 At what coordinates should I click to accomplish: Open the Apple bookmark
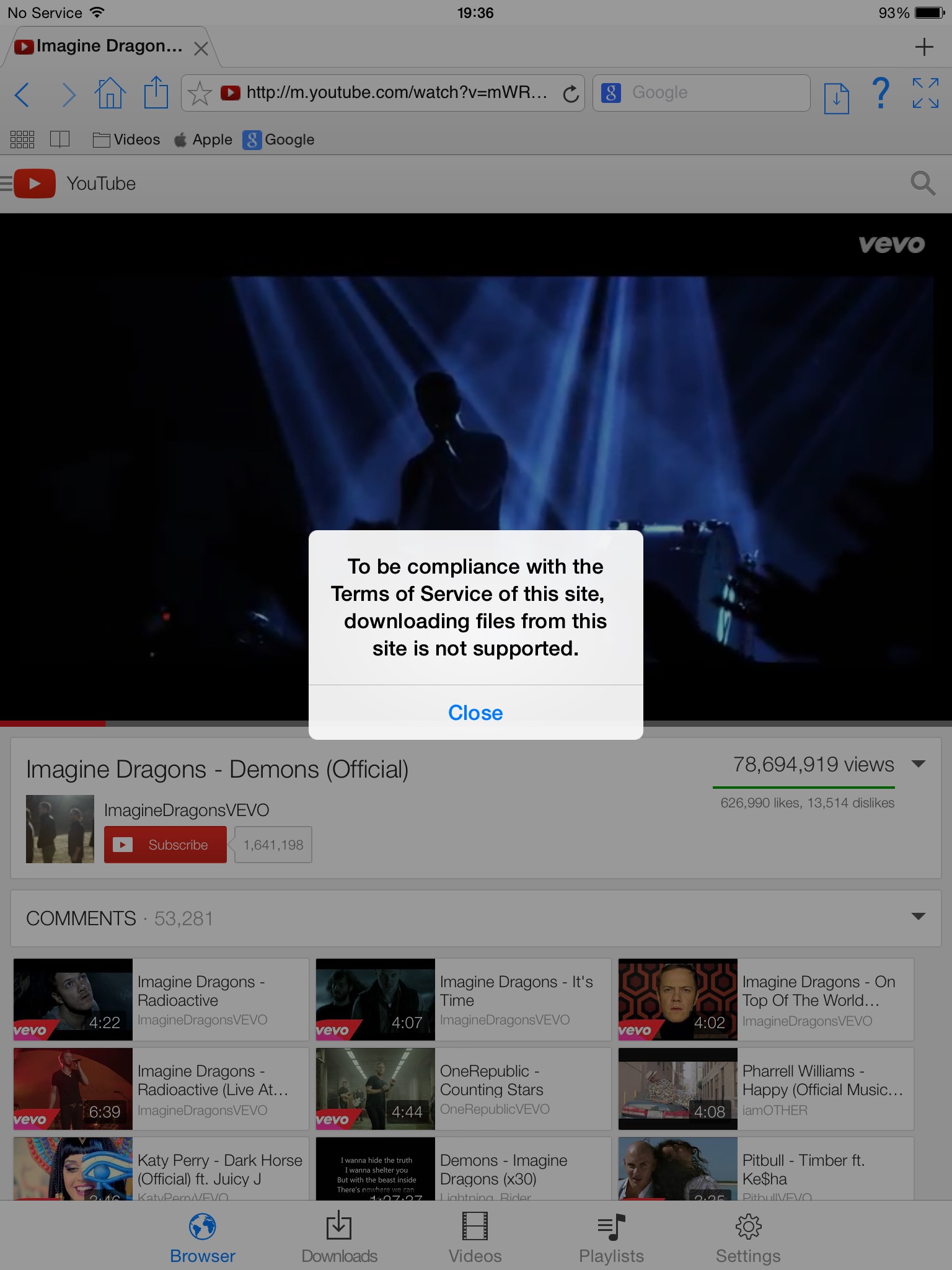click(x=203, y=140)
